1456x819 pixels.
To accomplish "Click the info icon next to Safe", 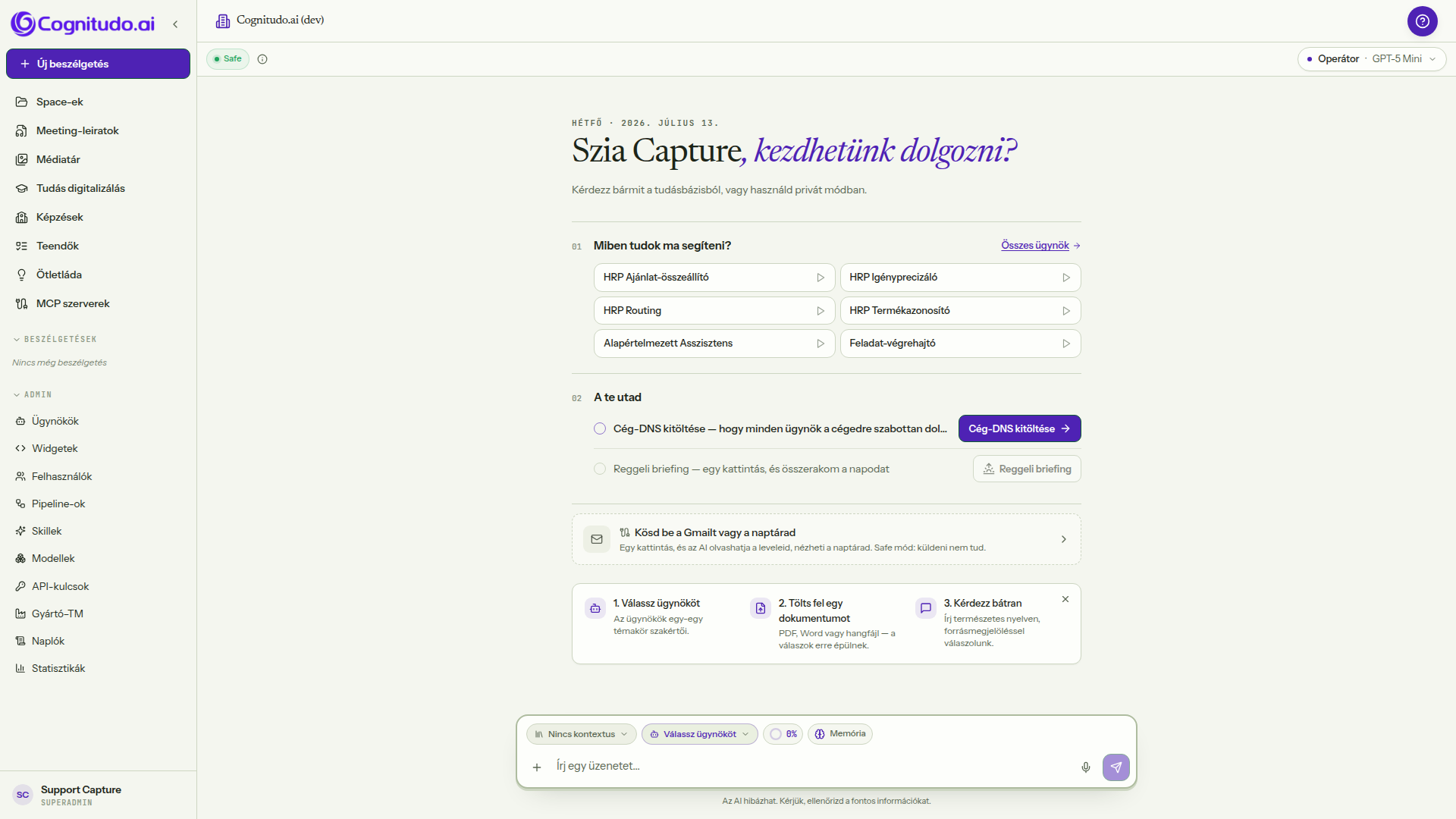I will [262, 59].
